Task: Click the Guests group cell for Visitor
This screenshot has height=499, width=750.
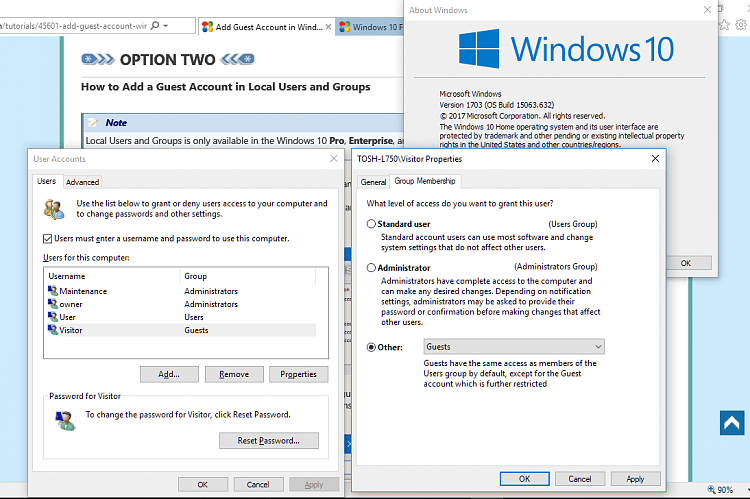Action: pos(197,330)
